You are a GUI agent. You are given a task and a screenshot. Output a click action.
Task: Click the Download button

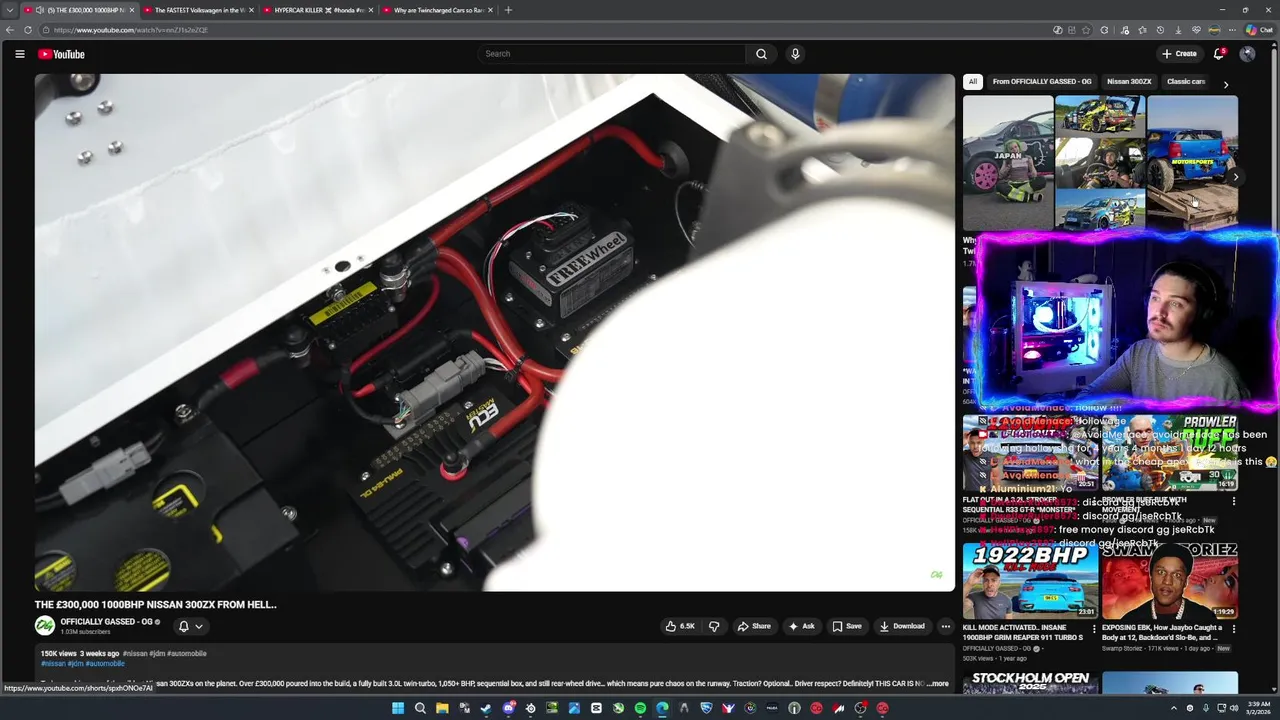902,626
